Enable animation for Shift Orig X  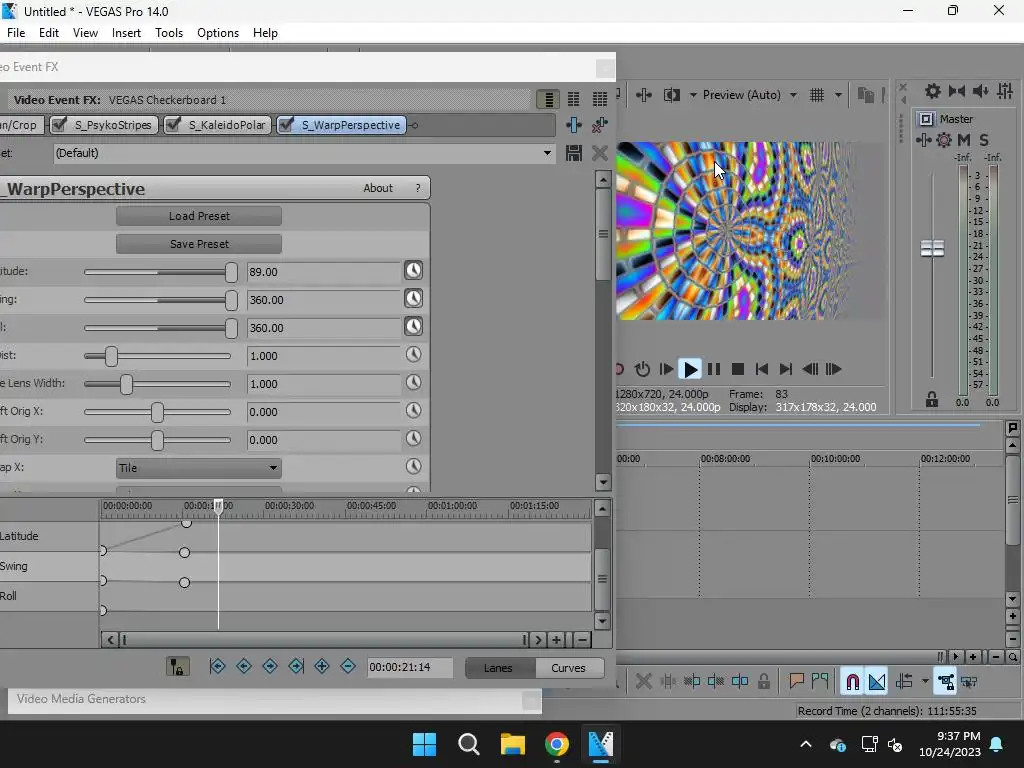click(x=413, y=411)
